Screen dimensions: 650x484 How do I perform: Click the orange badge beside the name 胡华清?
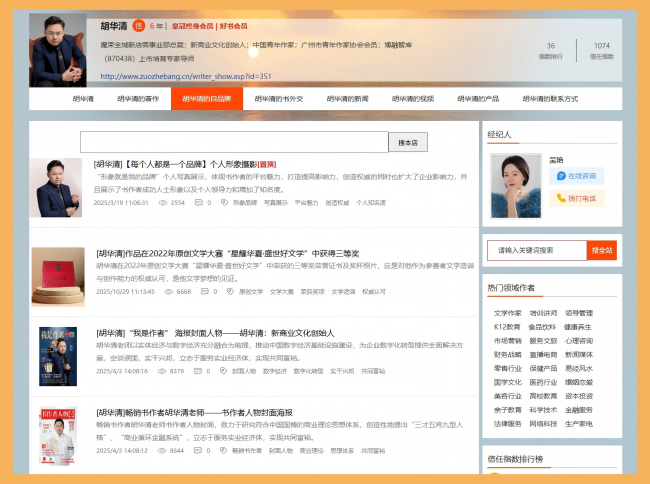(138, 26)
